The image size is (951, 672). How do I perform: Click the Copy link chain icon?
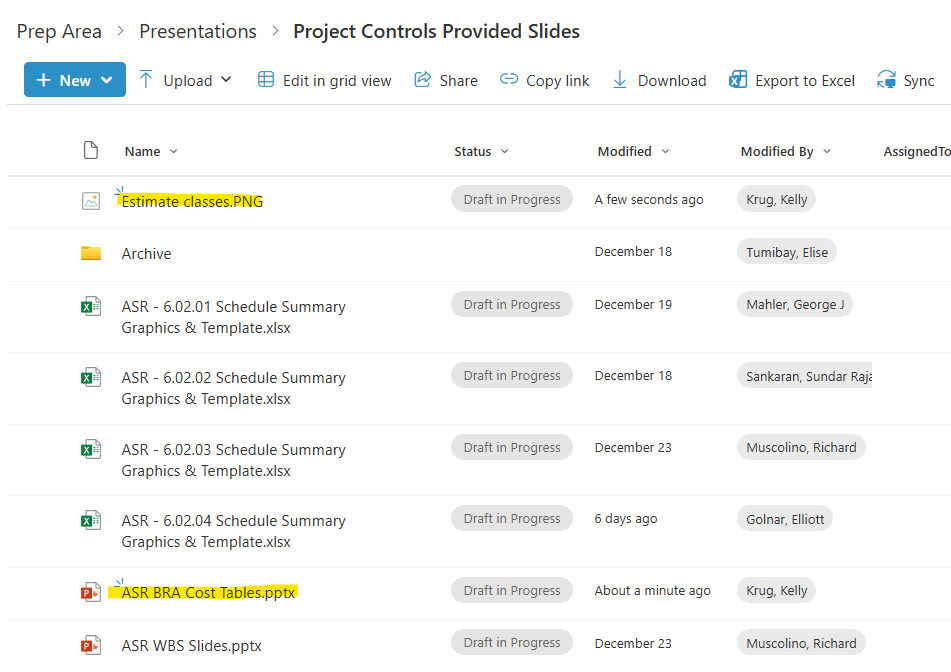pyautogui.click(x=509, y=80)
